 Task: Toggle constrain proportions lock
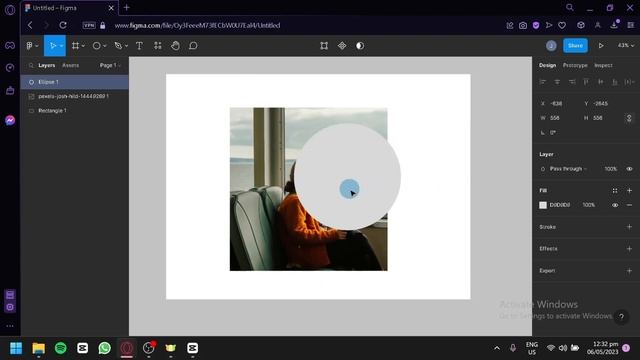[629, 118]
